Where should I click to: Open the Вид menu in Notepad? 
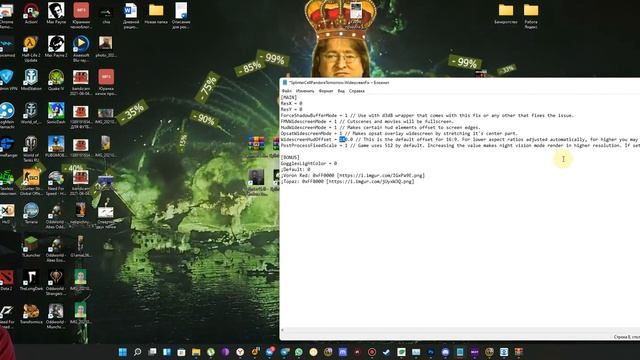click(341, 91)
